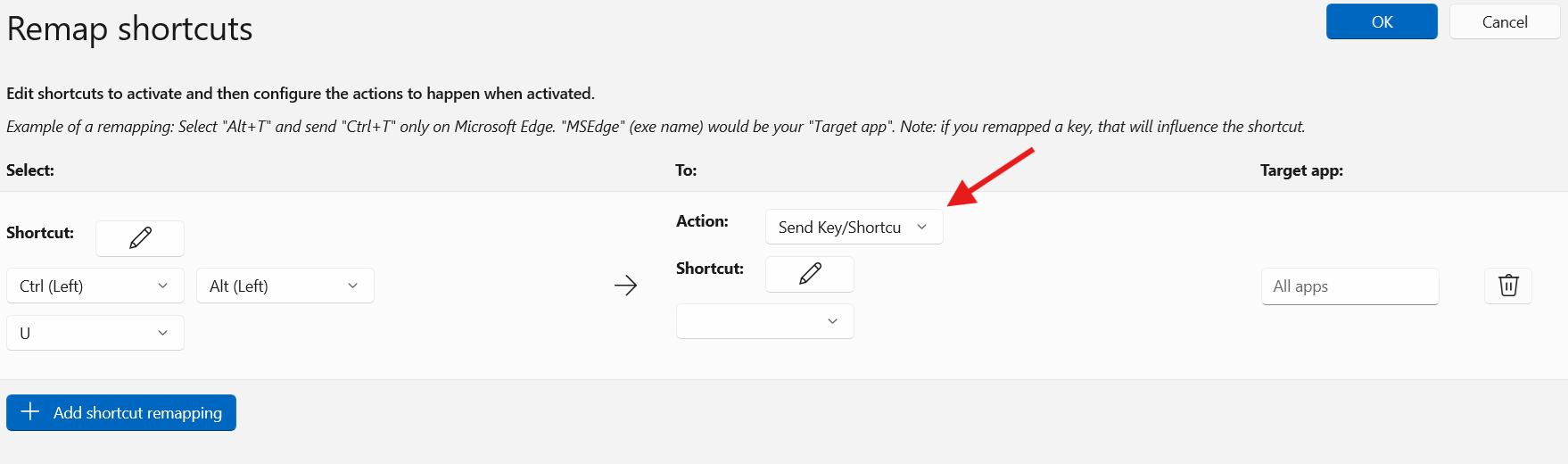
Task: Click the Shortcut: label beneath Action
Action: pyautogui.click(x=709, y=269)
